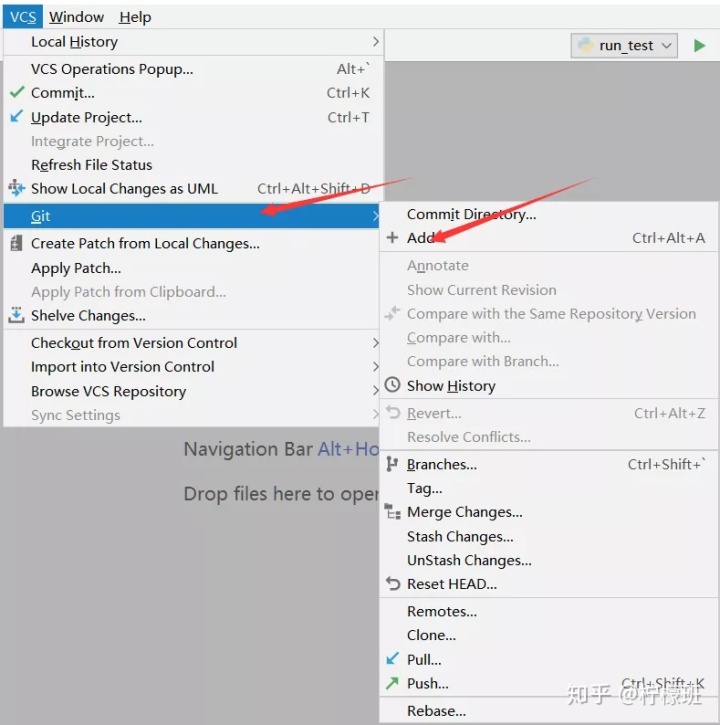Select Pull... in Git submenu
Viewport: 720px width, 725px height.
pos(549,659)
